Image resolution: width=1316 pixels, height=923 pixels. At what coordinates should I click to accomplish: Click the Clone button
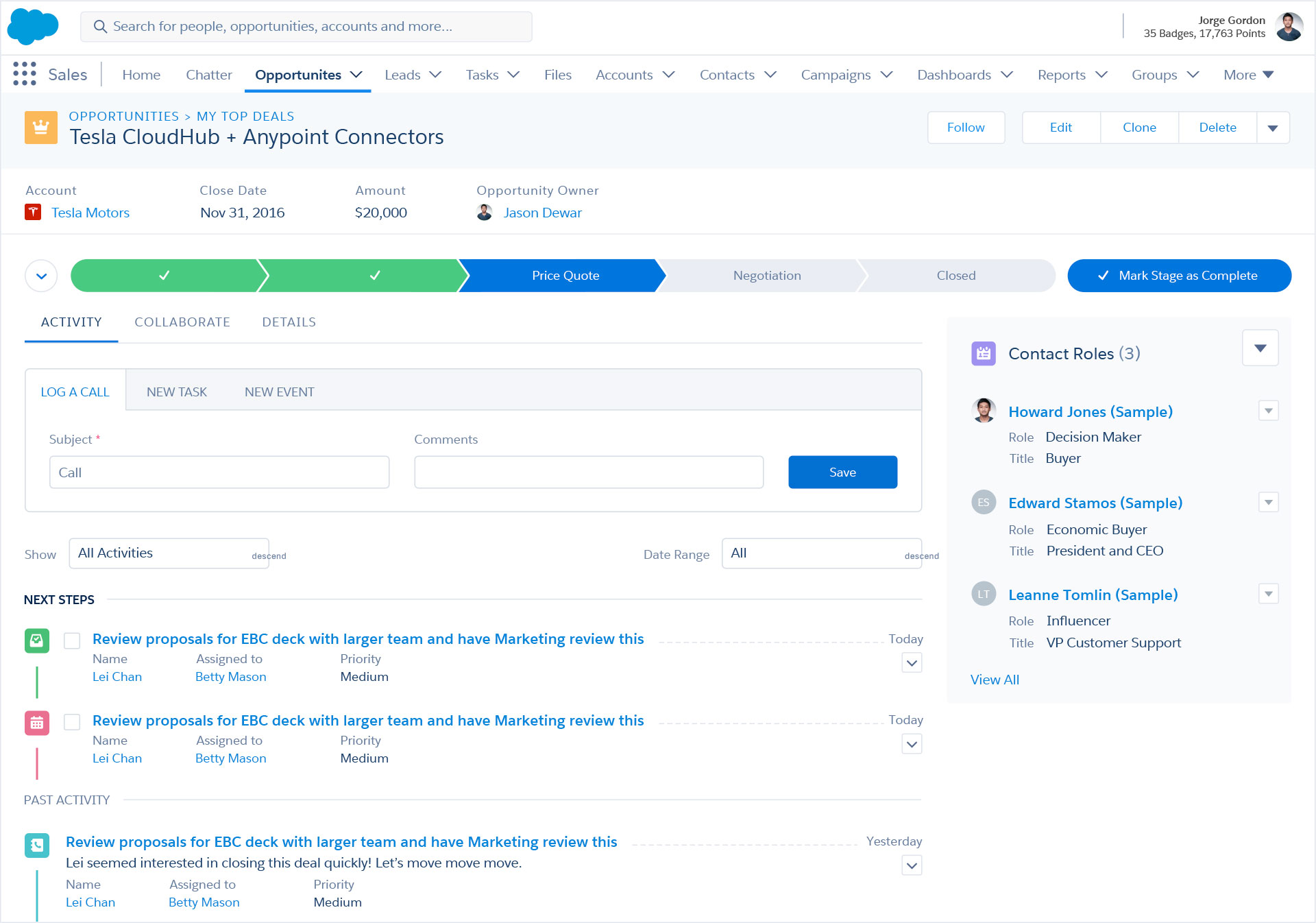coord(1139,128)
